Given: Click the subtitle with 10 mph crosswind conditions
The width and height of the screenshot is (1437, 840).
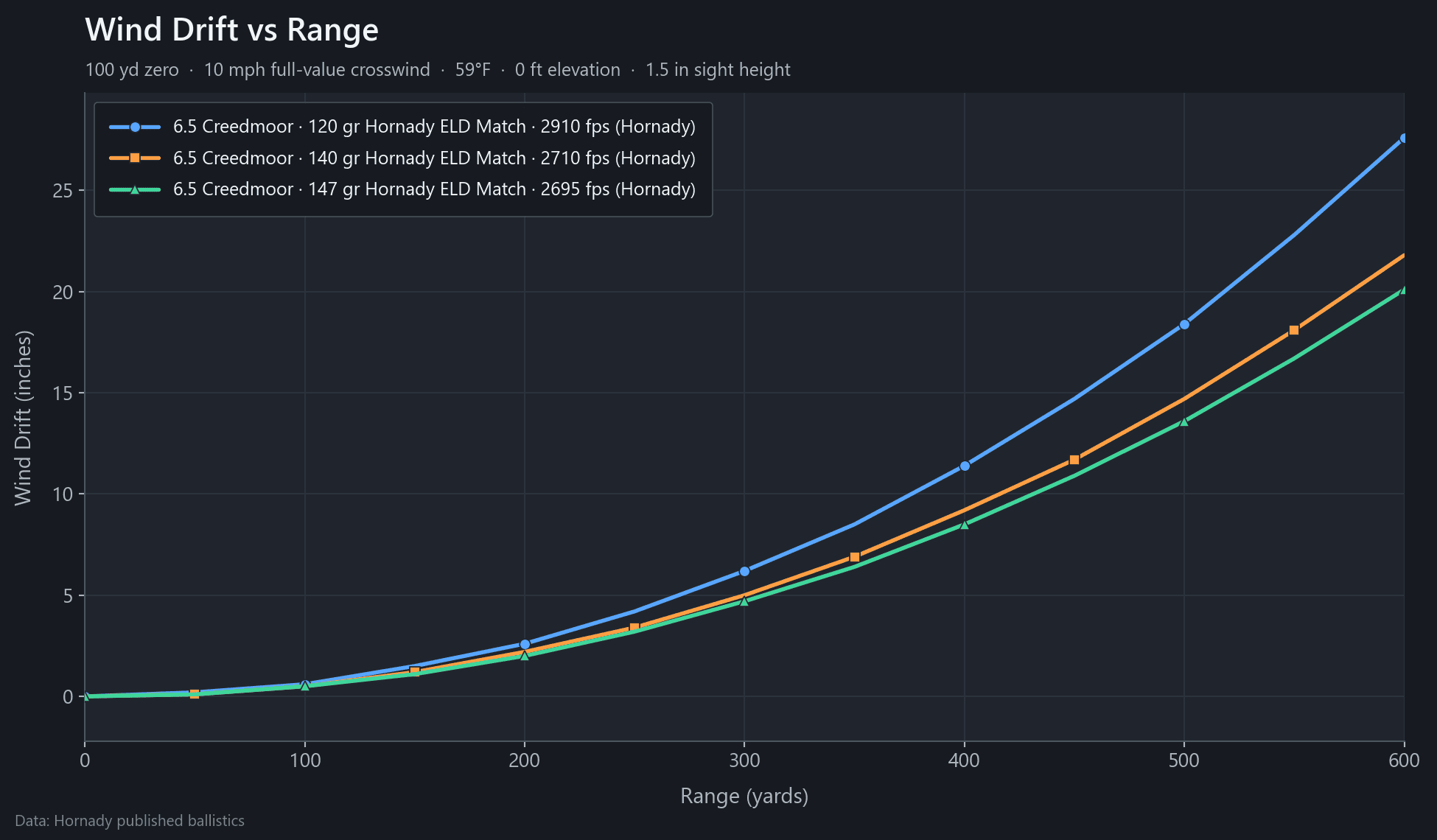Looking at the screenshot, I should click(438, 70).
